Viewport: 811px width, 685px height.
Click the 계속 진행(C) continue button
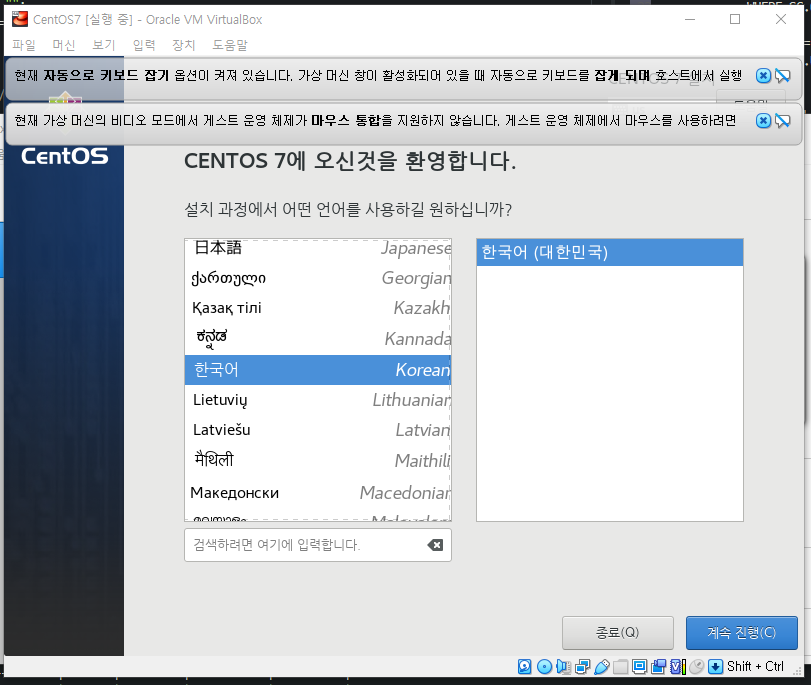[x=742, y=633]
